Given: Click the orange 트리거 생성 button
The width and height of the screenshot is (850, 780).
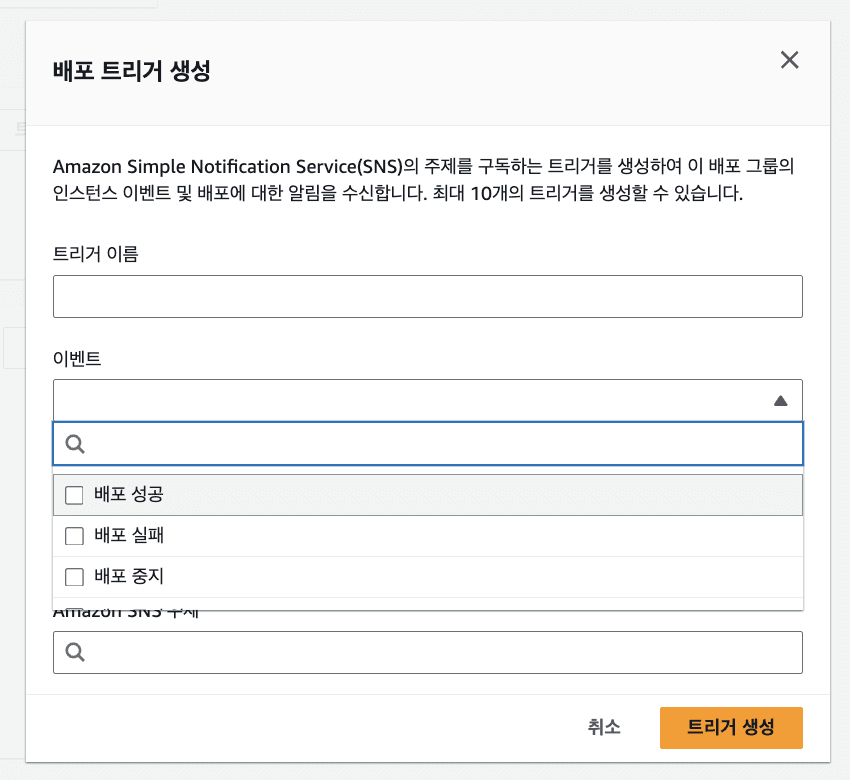Looking at the screenshot, I should pyautogui.click(x=731, y=727).
